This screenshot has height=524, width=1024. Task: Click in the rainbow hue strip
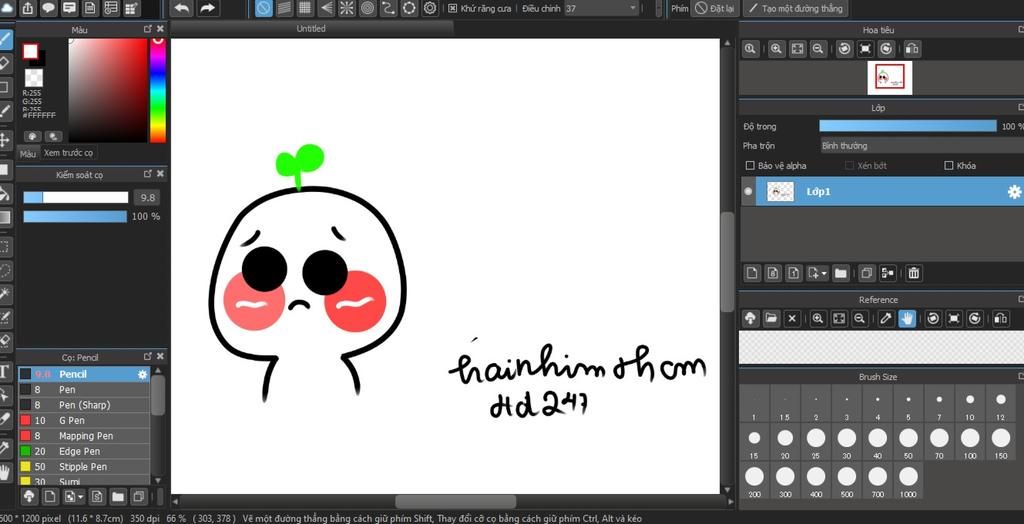(157, 90)
